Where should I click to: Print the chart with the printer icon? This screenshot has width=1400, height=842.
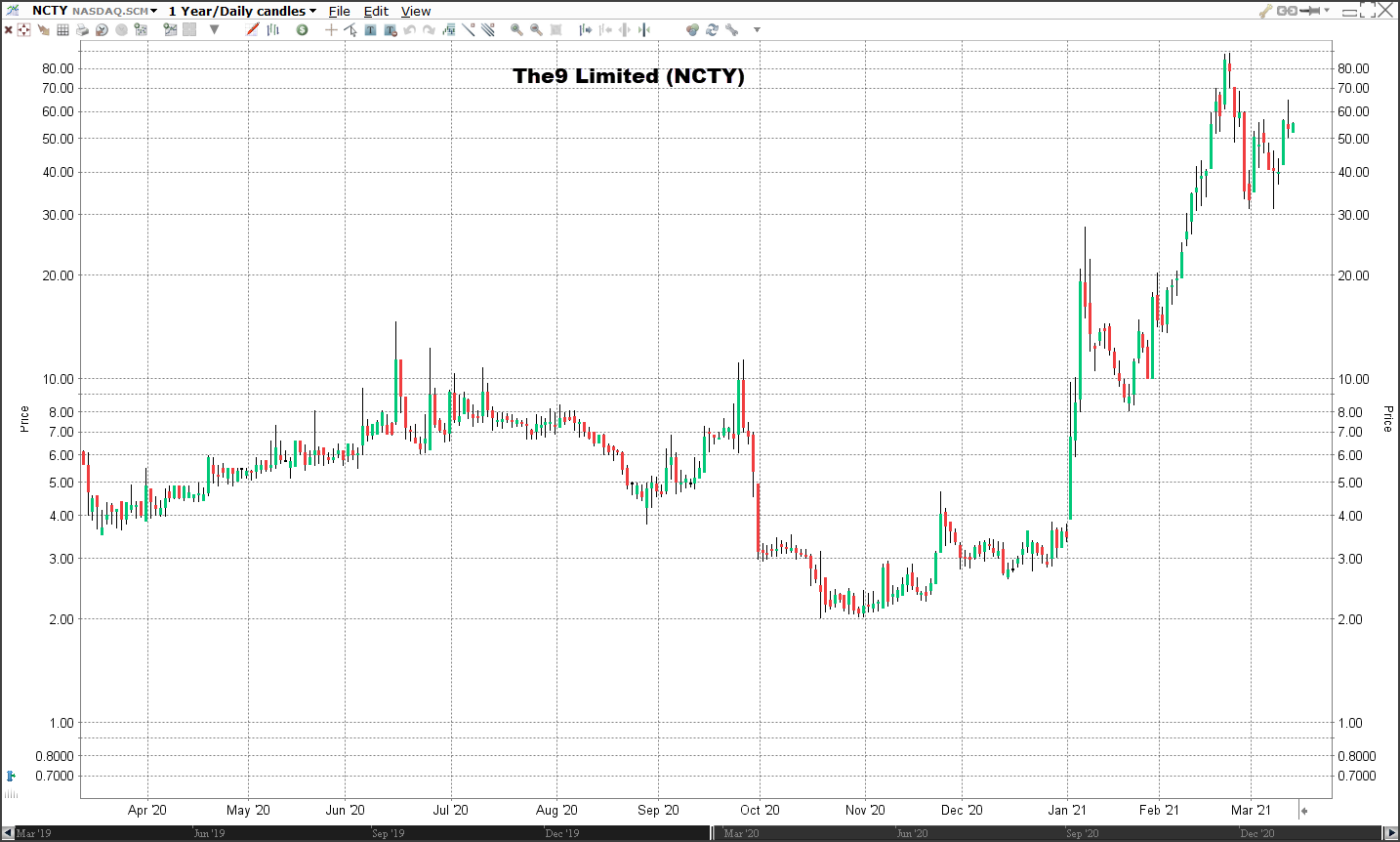(82, 30)
